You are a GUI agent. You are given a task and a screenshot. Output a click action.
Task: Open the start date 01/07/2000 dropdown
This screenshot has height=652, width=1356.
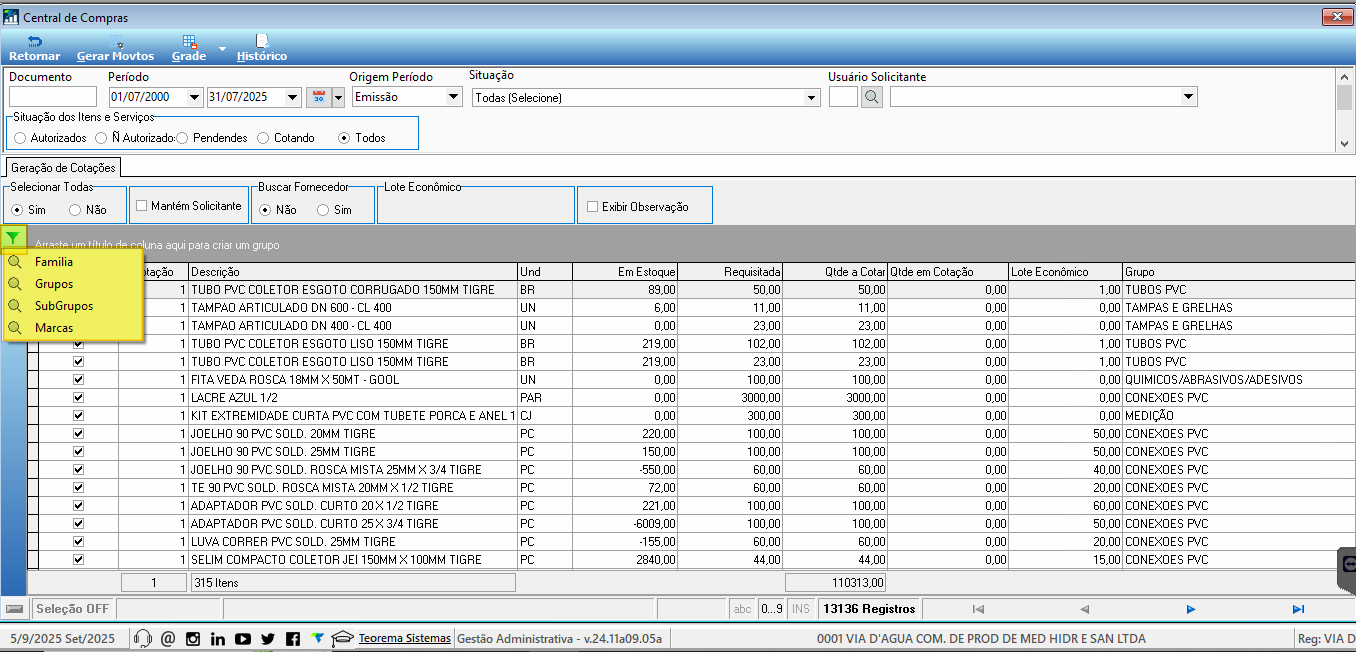[194, 97]
